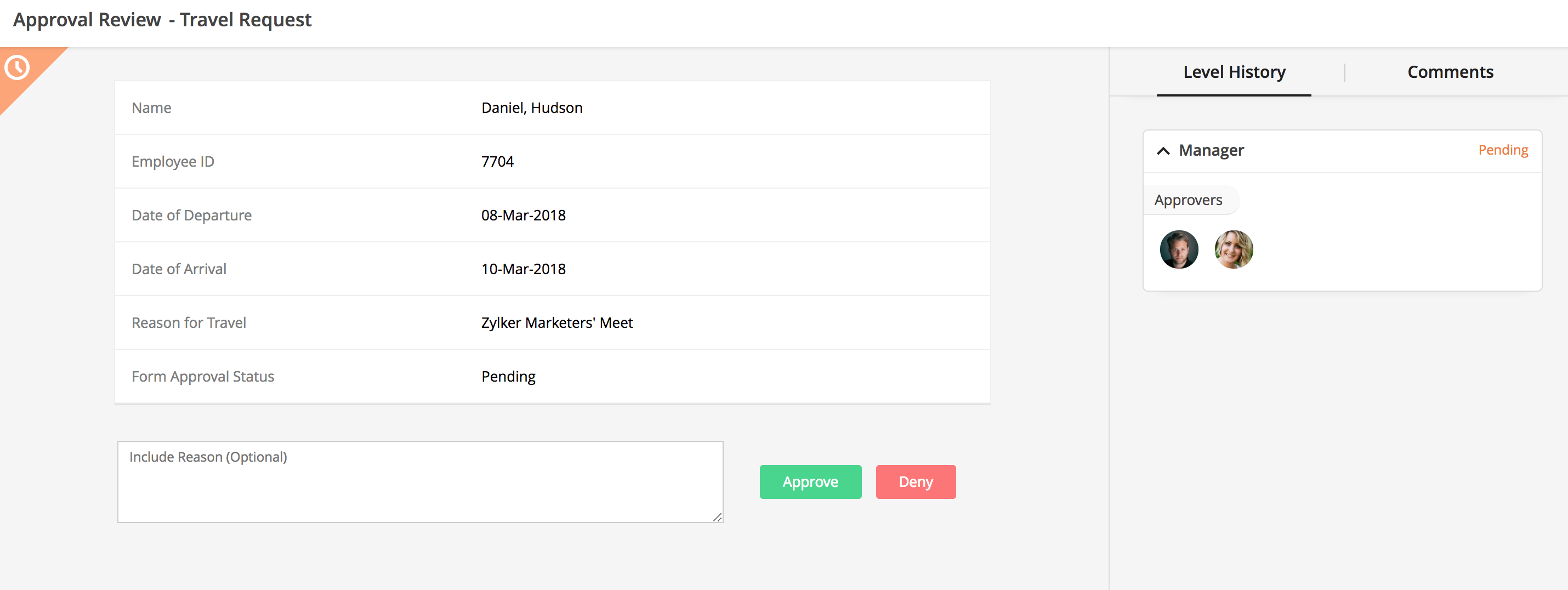Image resolution: width=1568 pixels, height=590 pixels.
Task: Select the Date of Departure value
Action: 523,215
